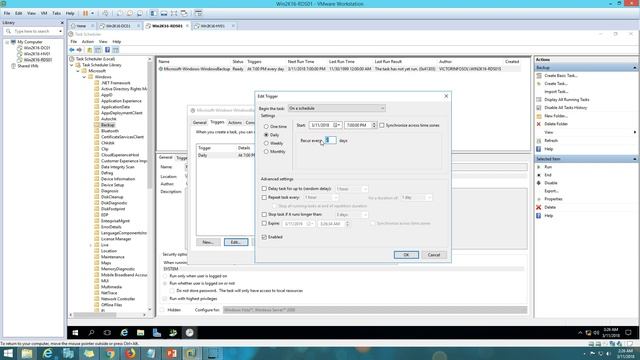Click guest taskbar File Explorer icon
This screenshot has width=640, height=360.
coord(140,333)
